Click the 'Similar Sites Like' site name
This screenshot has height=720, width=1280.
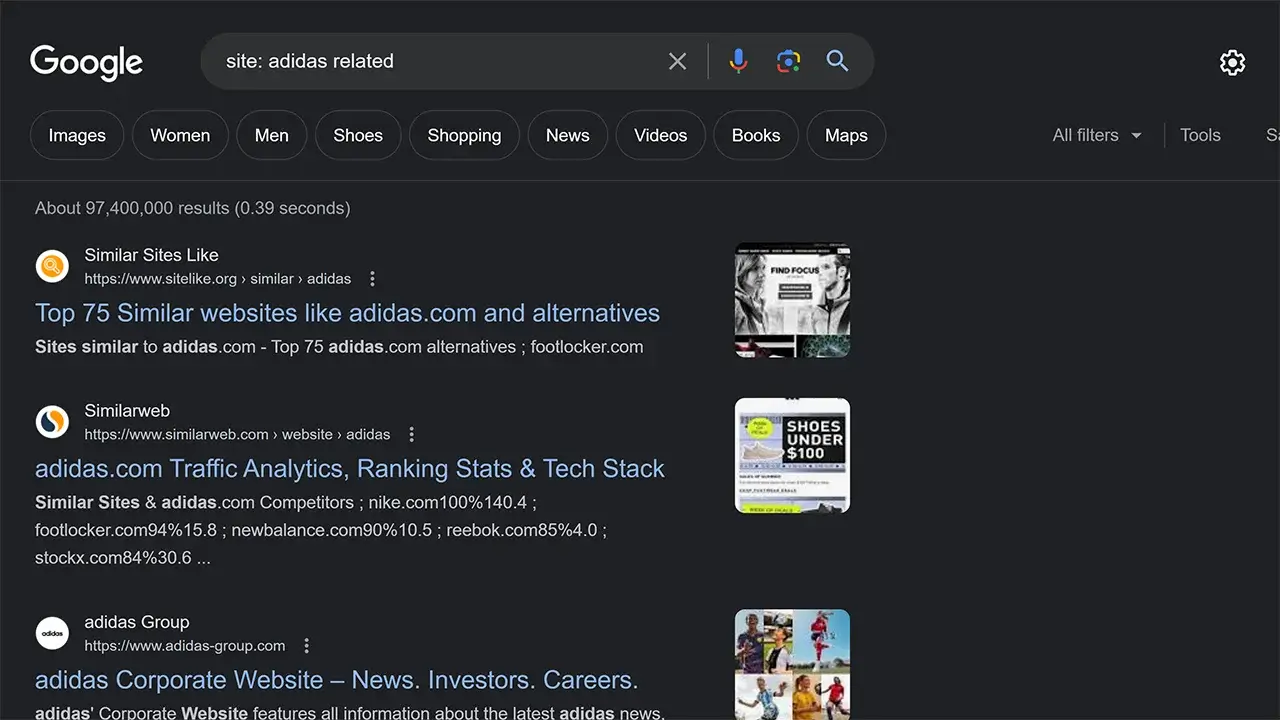point(151,255)
